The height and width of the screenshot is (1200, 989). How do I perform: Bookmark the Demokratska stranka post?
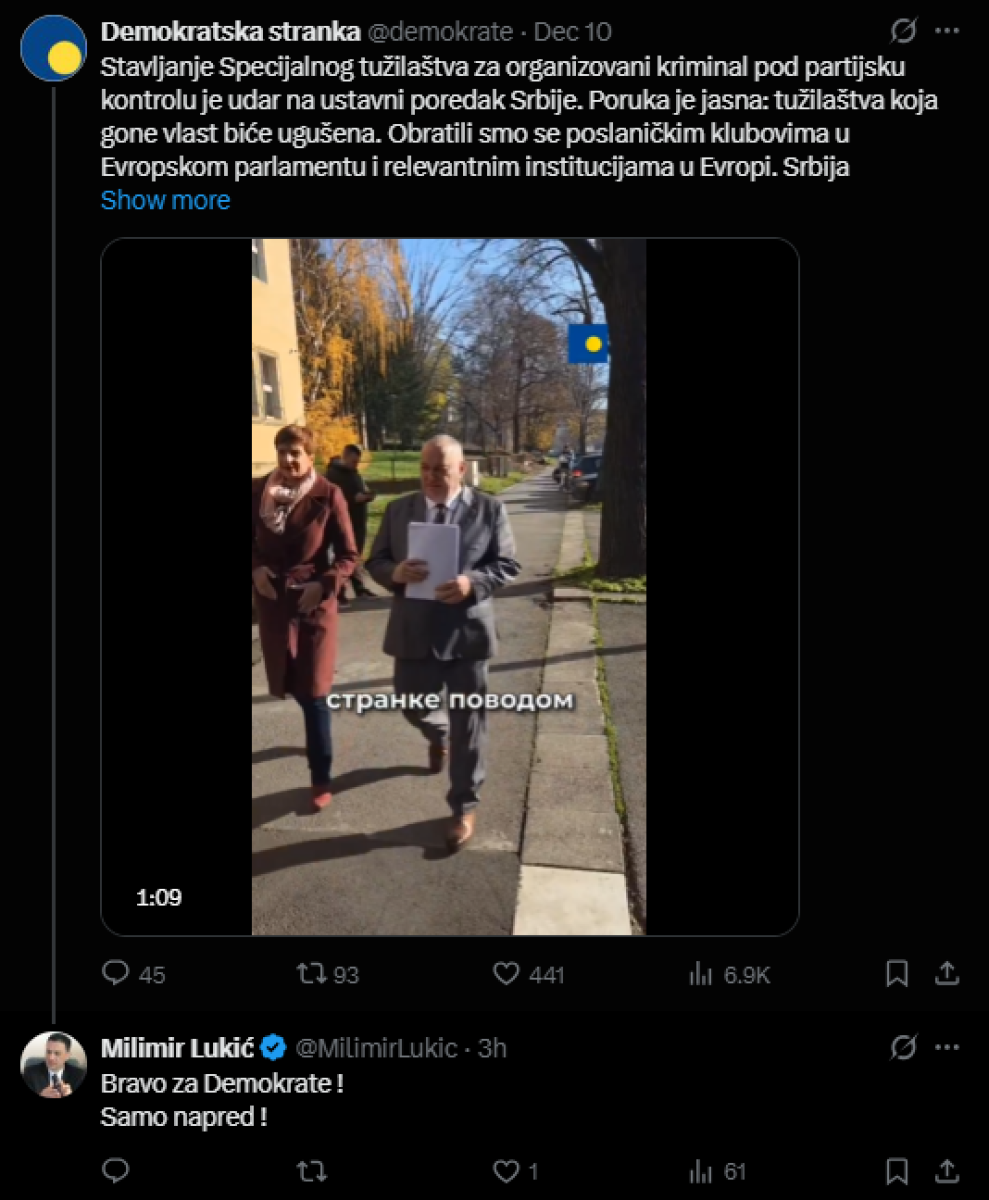click(x=897, y=973)
